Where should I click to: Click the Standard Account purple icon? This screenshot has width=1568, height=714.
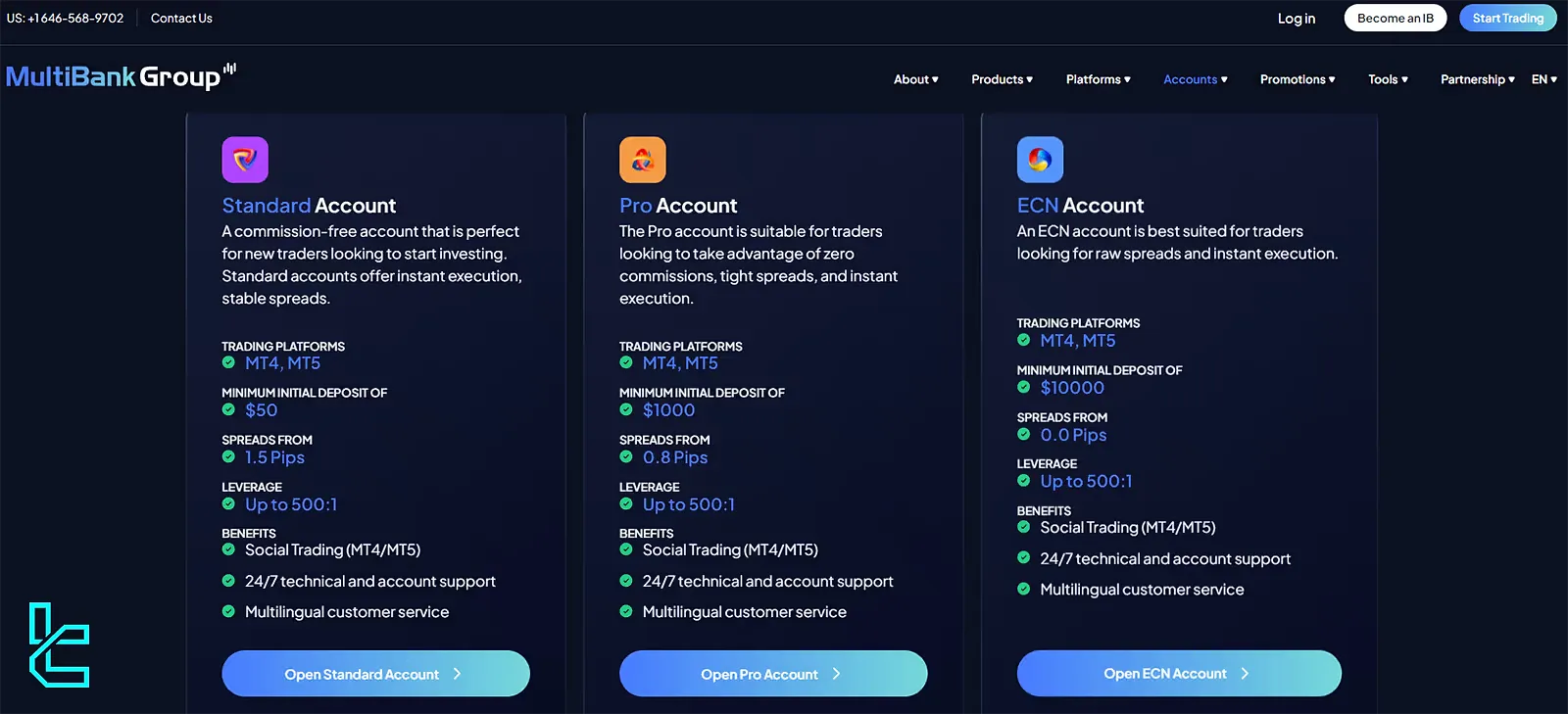pyautogui.click(x=245, y=160)
